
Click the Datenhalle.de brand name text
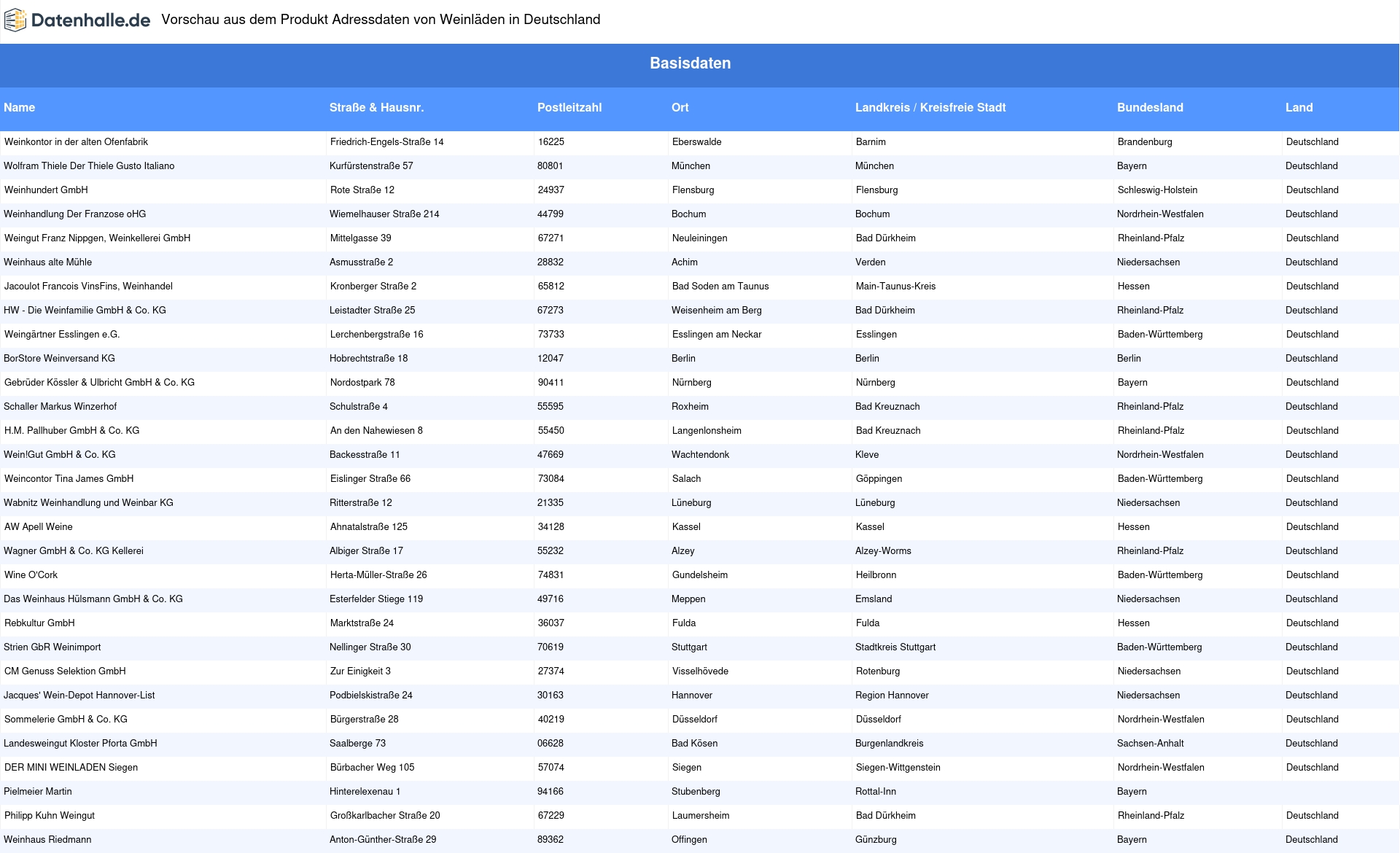90,20
